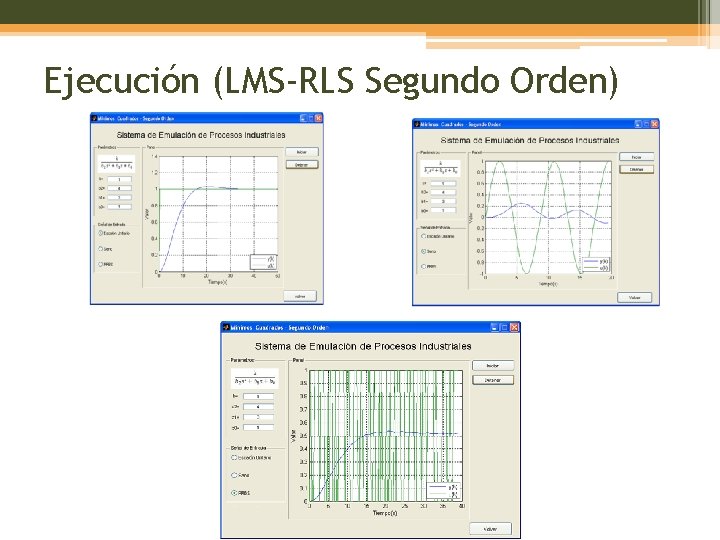
Task: Minimize the PRBS-plot window
Action: 494,327
